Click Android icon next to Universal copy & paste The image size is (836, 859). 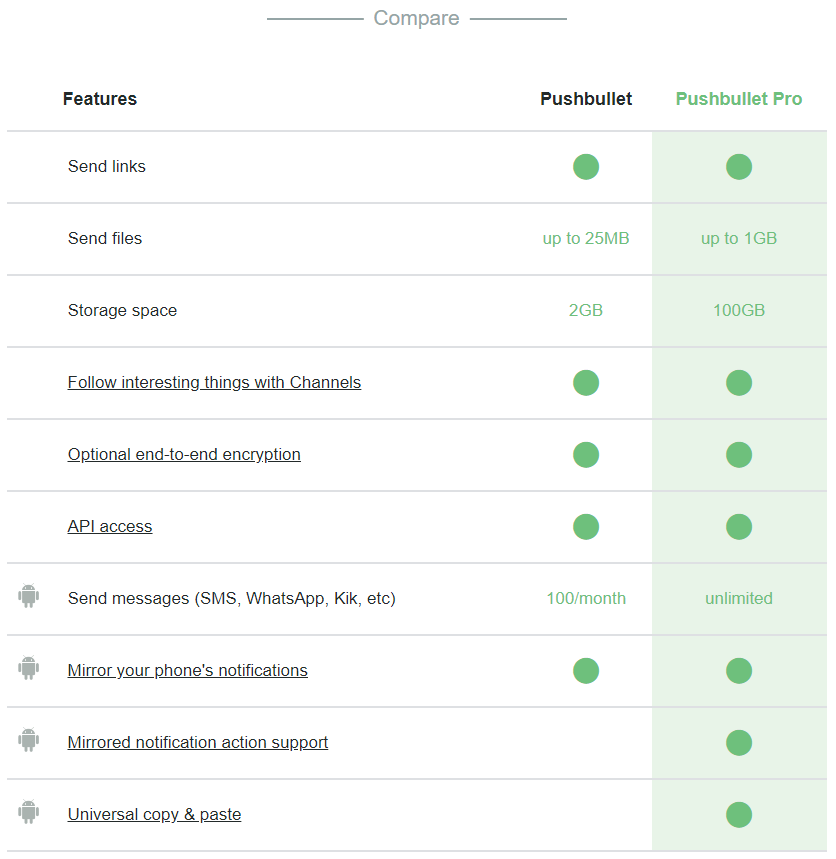click(x=28, y=812)
